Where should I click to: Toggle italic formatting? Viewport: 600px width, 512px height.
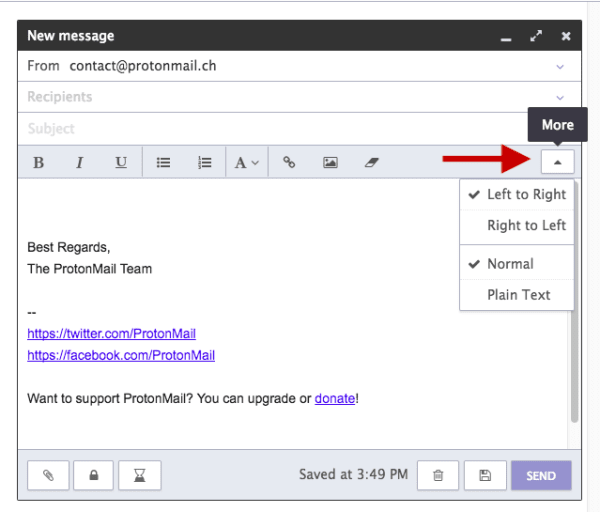click(80, 163)
